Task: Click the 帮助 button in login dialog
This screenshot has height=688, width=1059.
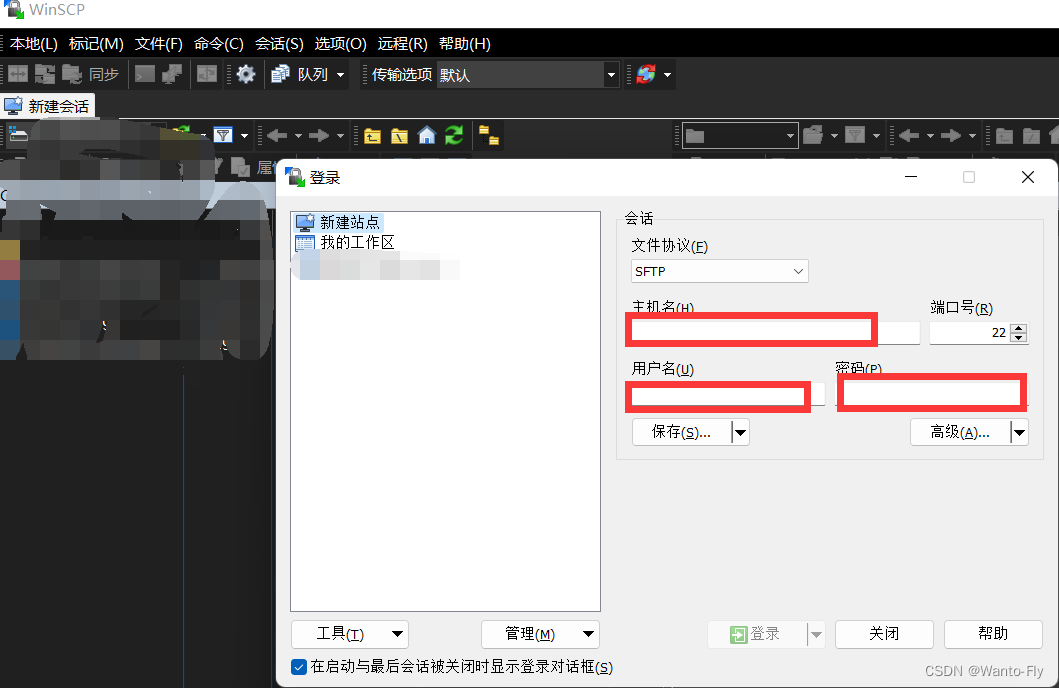Action: [x=993, y=634]
